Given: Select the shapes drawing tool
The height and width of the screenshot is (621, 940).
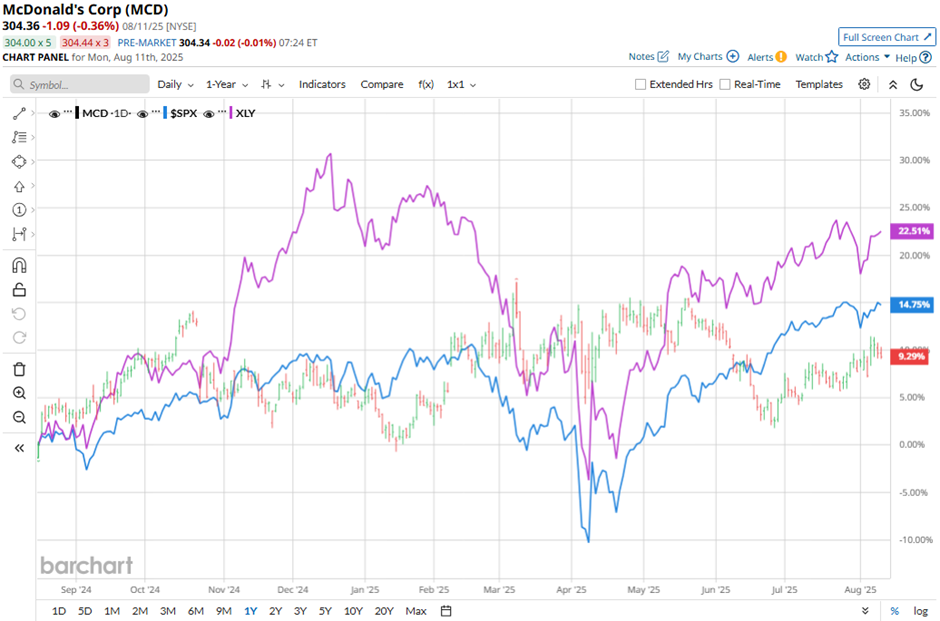Looking at the screenshot, I should [19, 162].
